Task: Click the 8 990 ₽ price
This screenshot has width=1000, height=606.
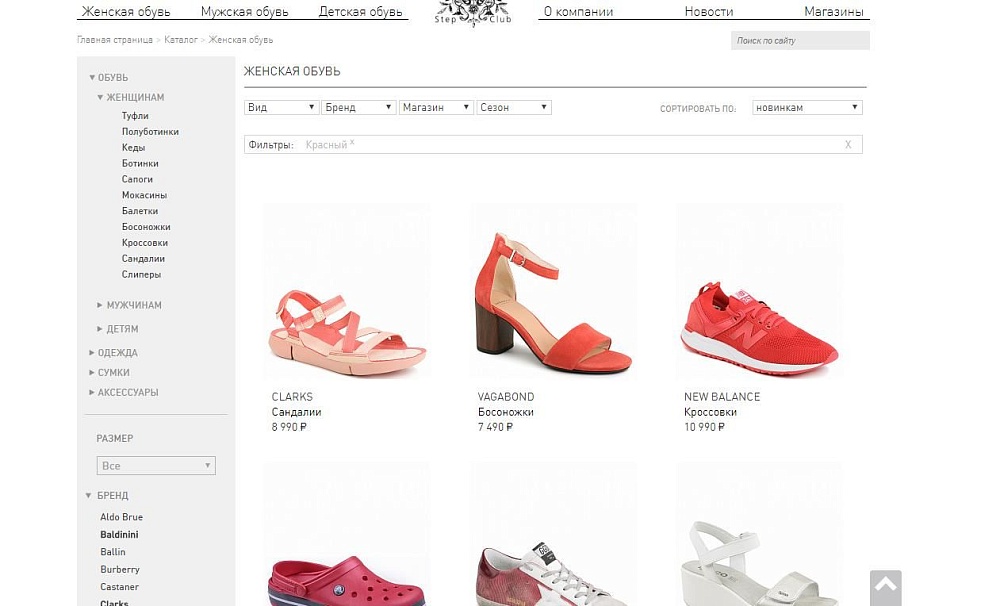Action: 289,427
